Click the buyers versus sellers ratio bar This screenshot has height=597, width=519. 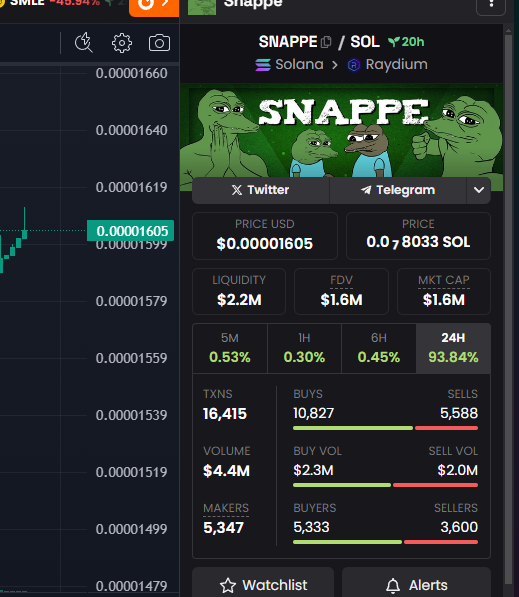385,542
